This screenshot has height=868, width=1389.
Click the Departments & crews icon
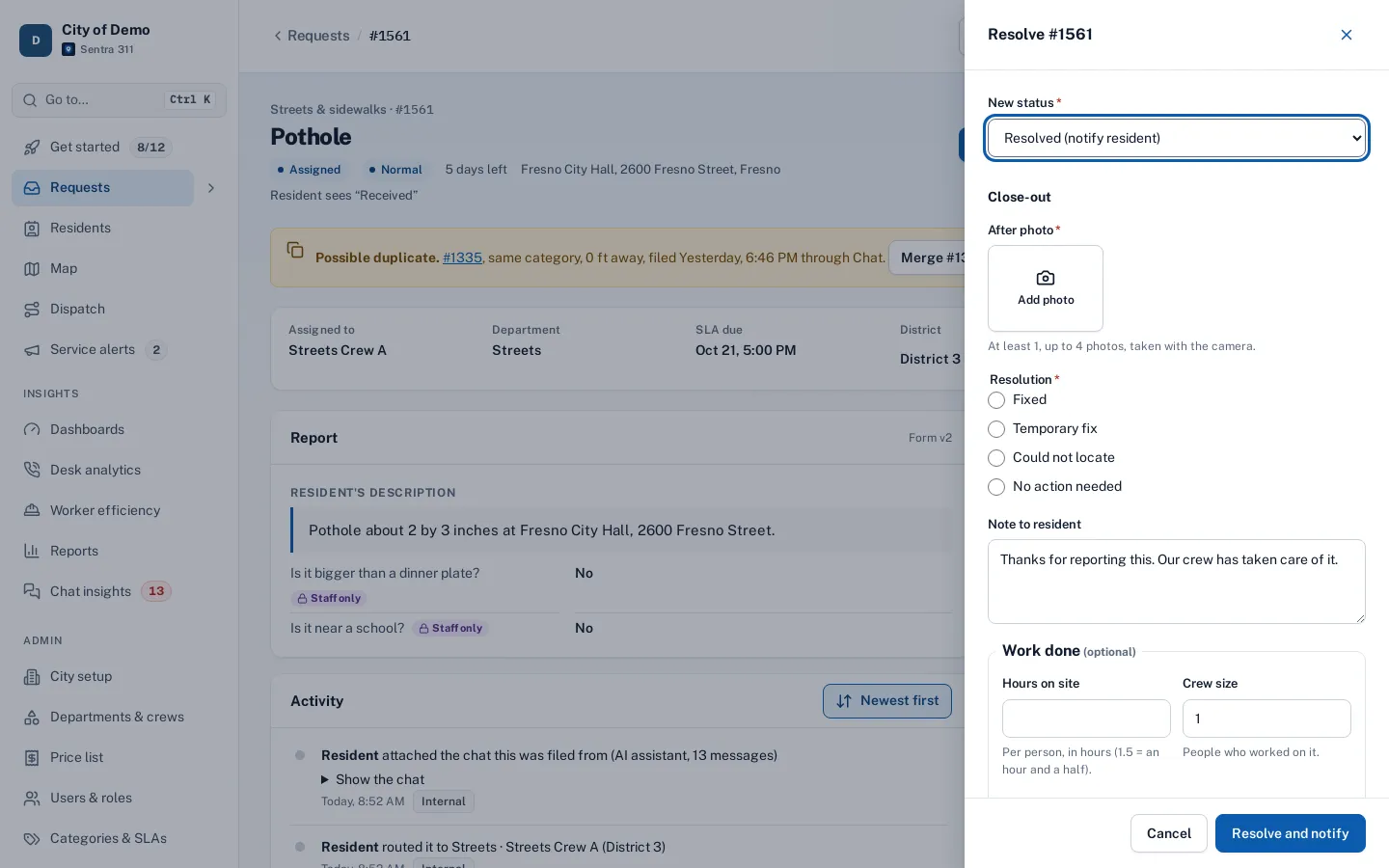point(32,717)
